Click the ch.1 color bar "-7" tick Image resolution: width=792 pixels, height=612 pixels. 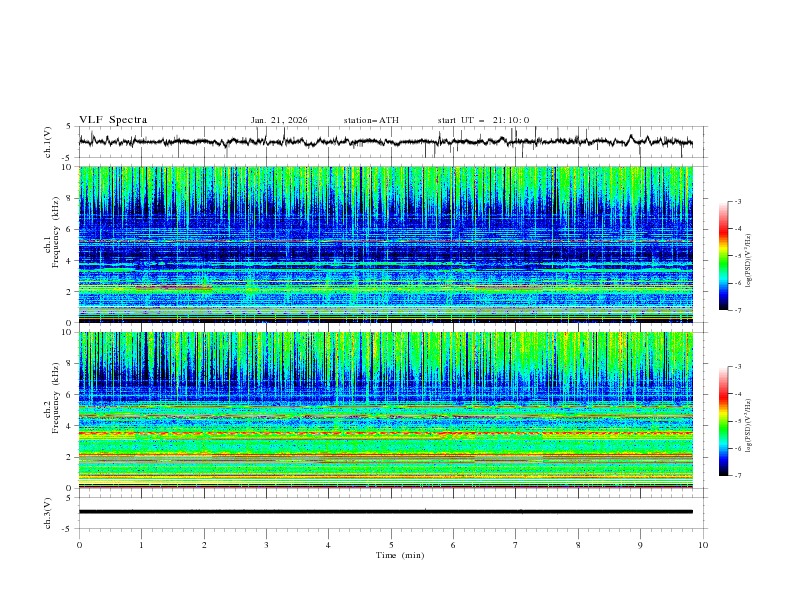coord(737,310)
